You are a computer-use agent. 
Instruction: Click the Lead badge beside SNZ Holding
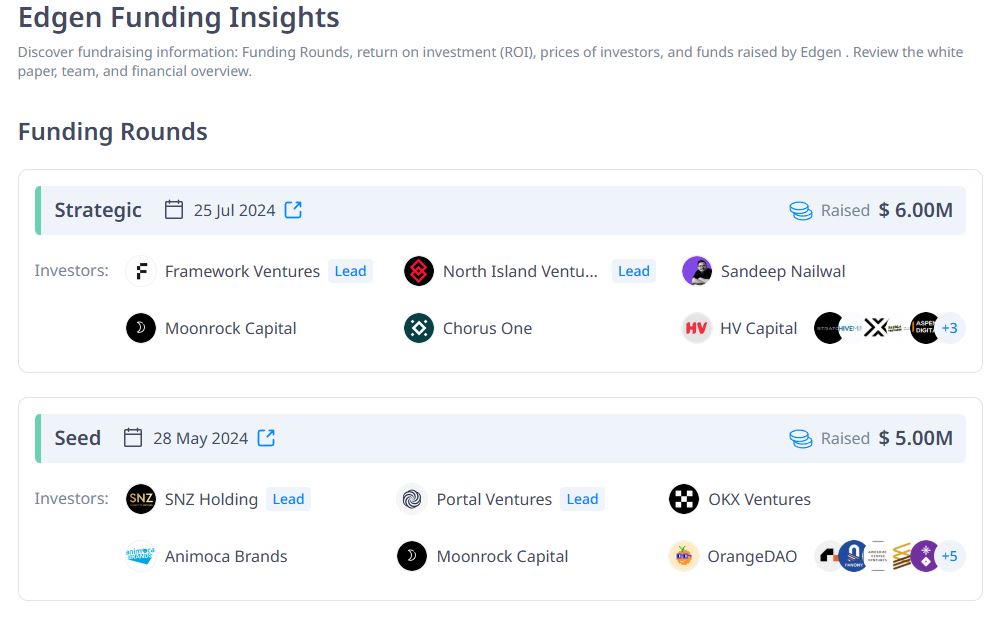pyautogui.click(x=288, y=499)
